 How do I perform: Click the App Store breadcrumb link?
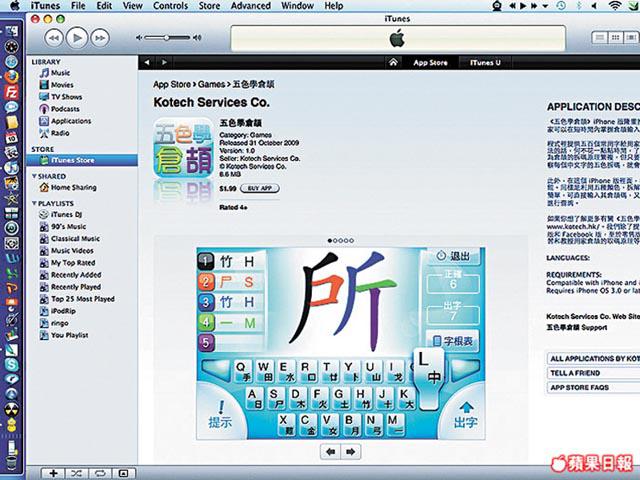172,84
